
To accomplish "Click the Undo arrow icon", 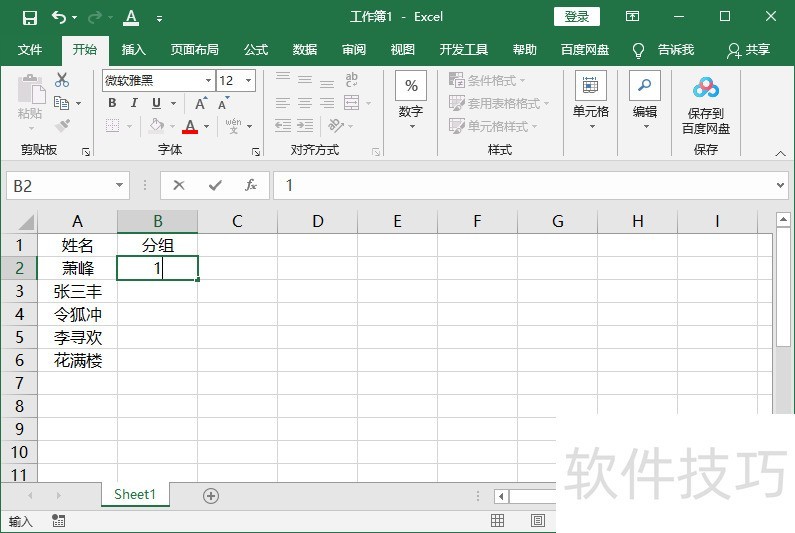I will pyautogui.click(x=59, y=18).
